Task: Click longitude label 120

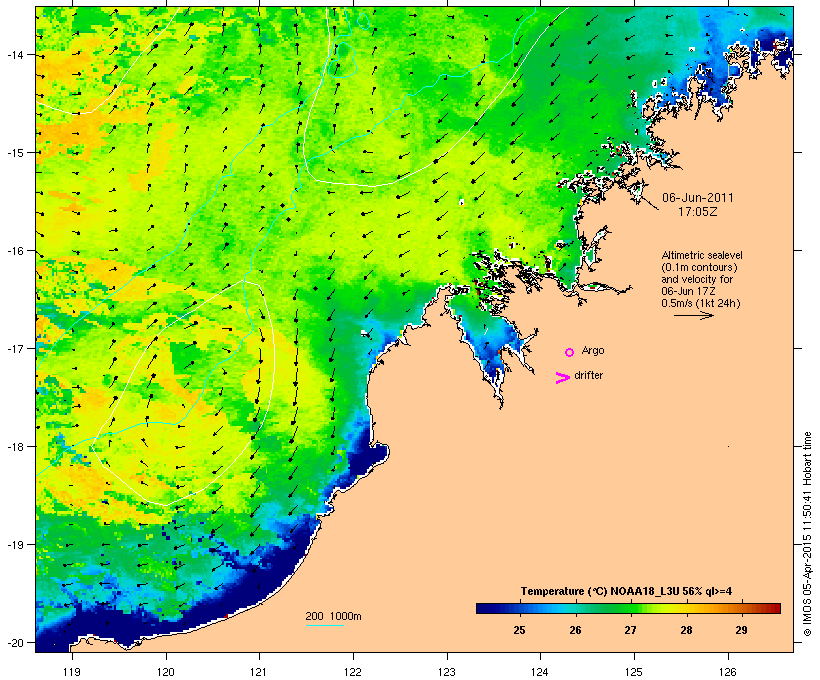Action: 166,672
